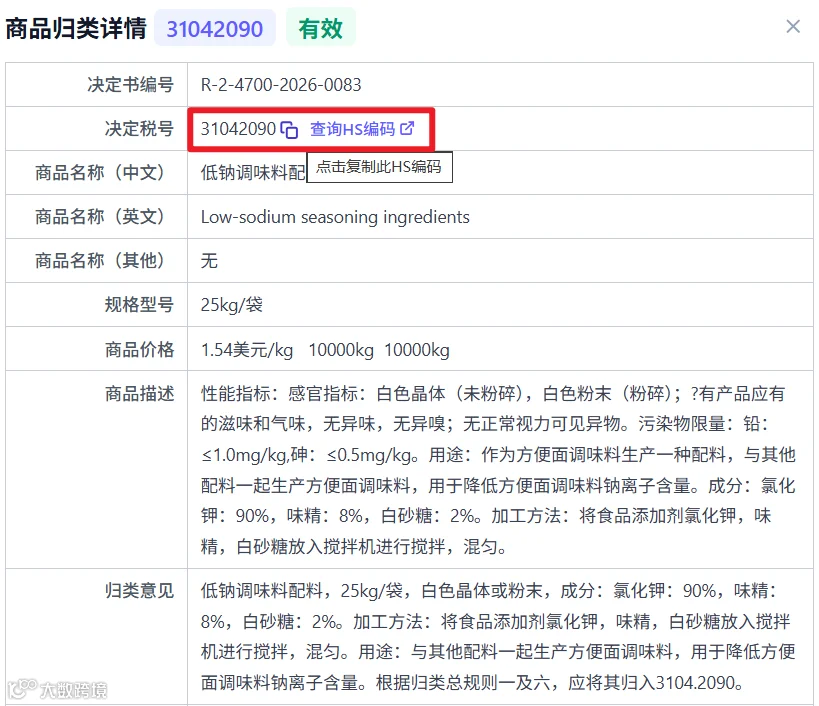Click the Chinese name 低钠调味料配料 value
Image resolution: width=819 pixels, height=706 pixels.
point(253,172)
